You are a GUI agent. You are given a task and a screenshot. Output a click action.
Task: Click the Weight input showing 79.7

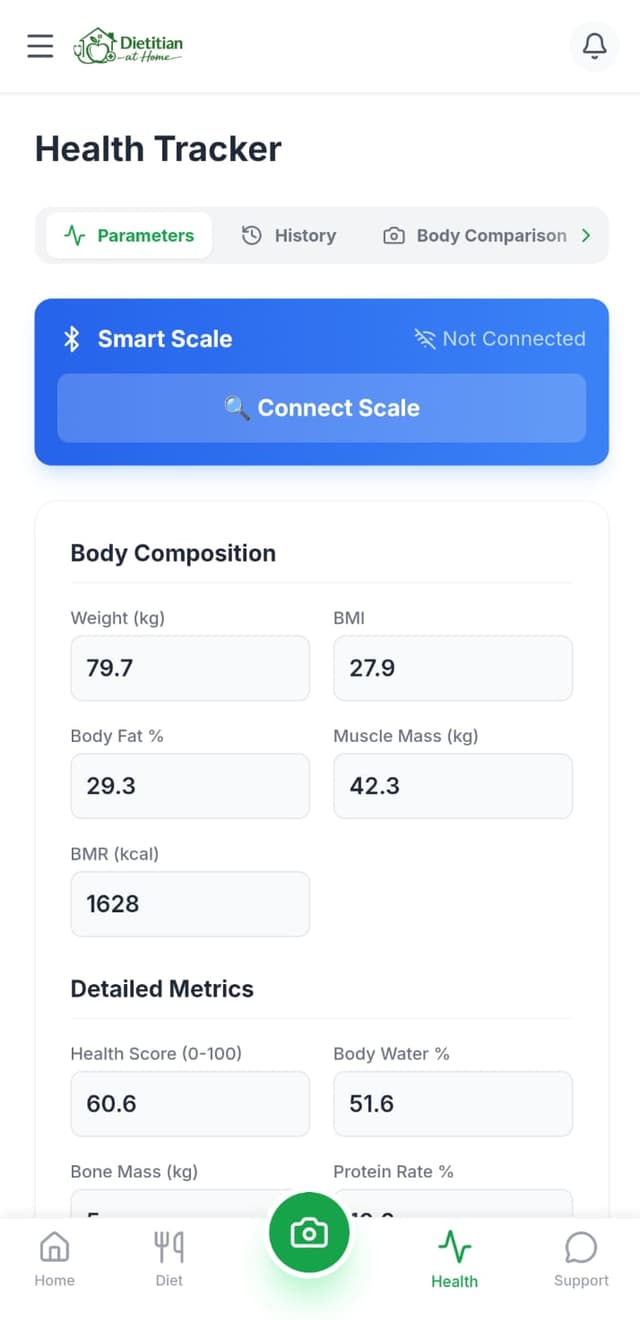190,668
